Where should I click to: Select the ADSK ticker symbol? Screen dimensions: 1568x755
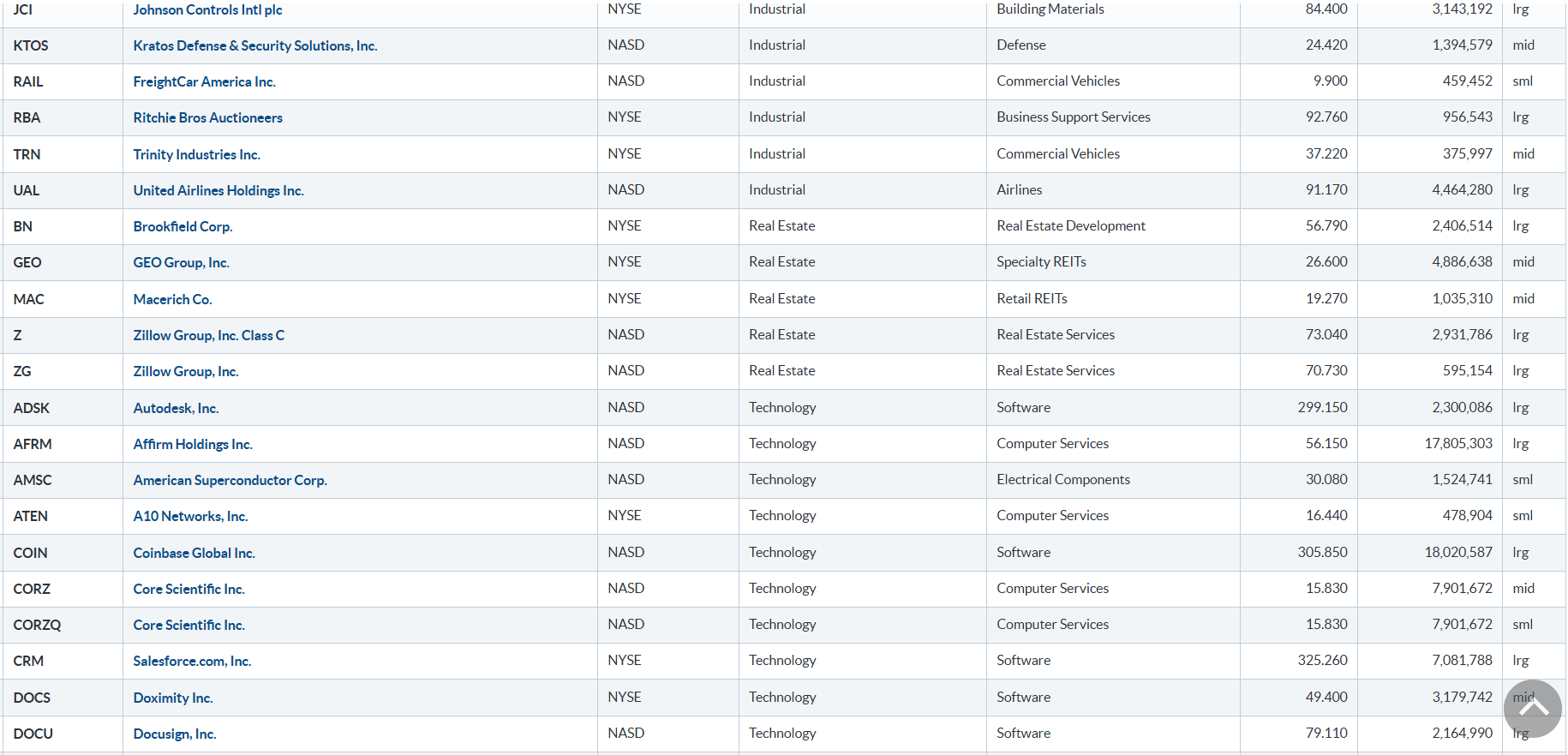click(32, 408)
